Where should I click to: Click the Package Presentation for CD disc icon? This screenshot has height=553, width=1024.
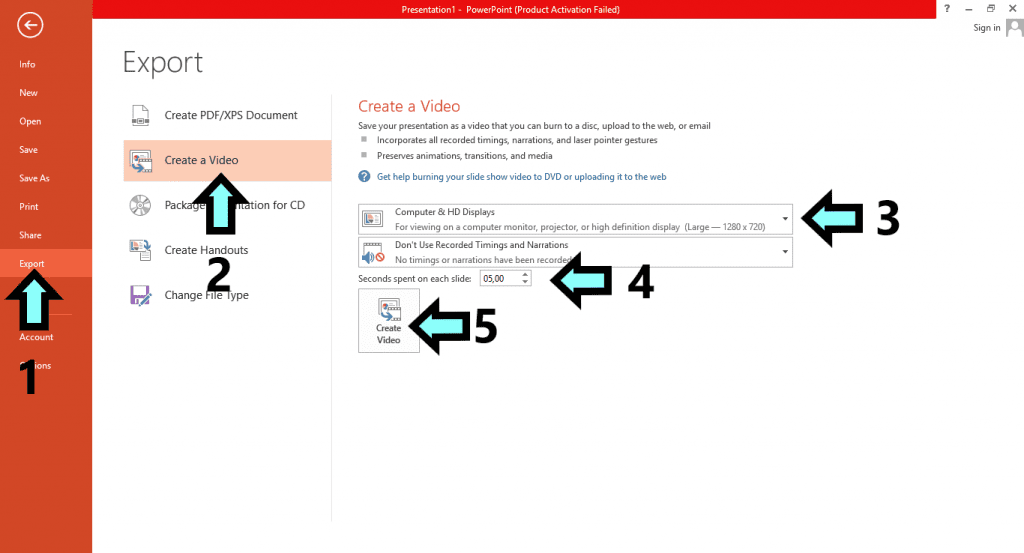140,205
